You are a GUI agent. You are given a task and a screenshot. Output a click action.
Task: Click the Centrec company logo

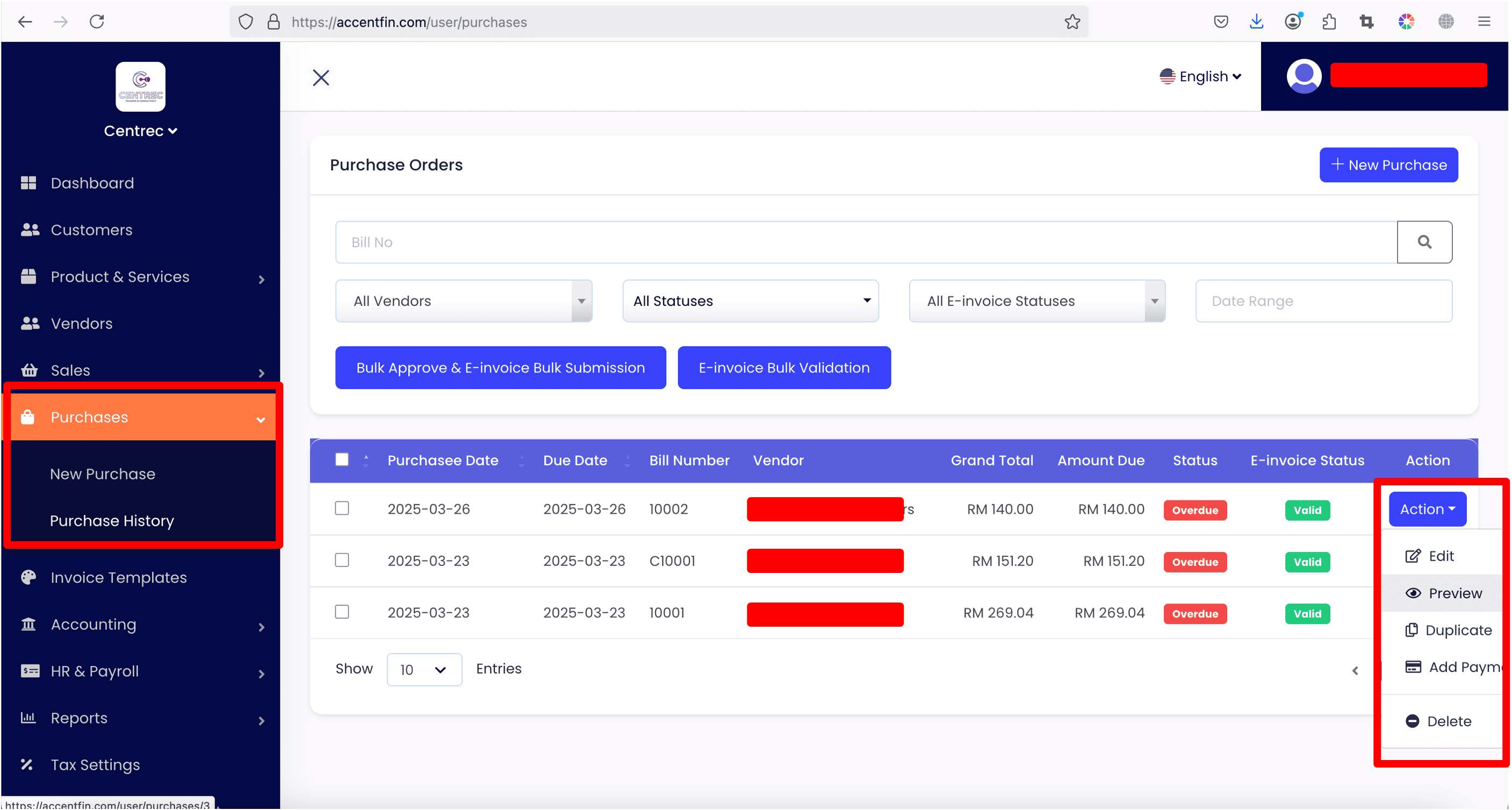[x=140, y=87]
